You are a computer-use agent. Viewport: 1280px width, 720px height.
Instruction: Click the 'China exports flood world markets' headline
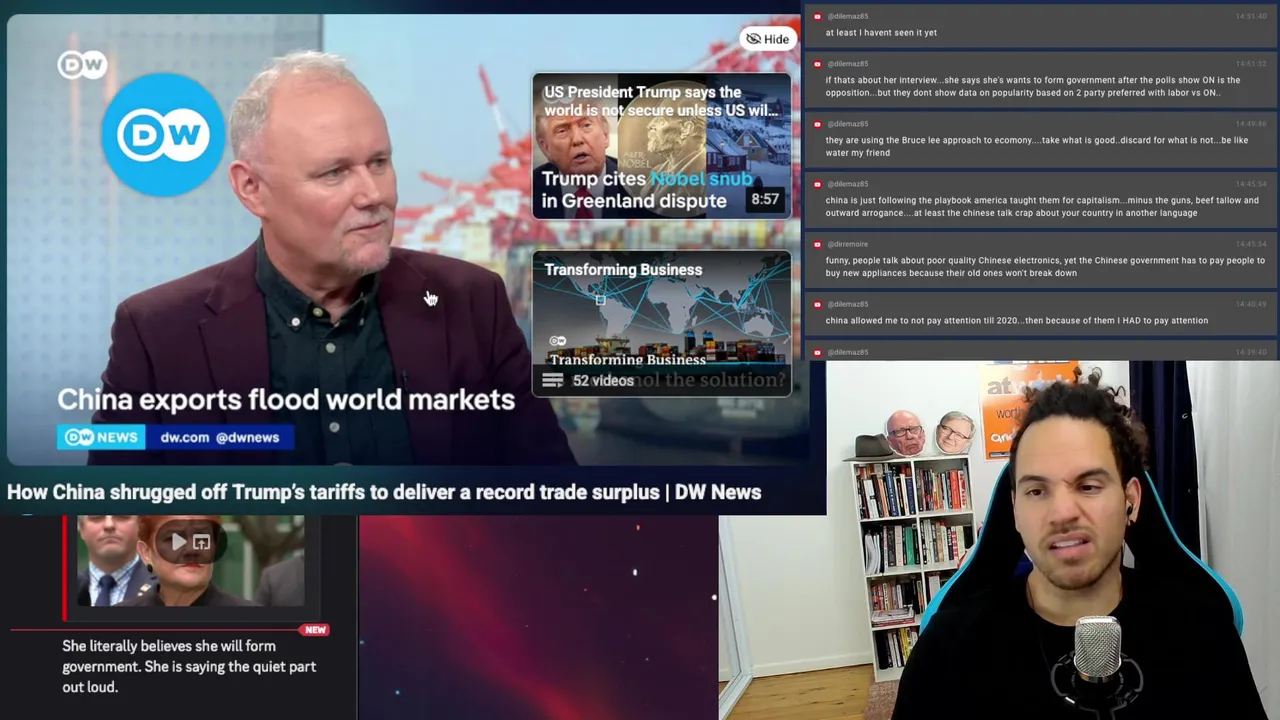(286, 399)
